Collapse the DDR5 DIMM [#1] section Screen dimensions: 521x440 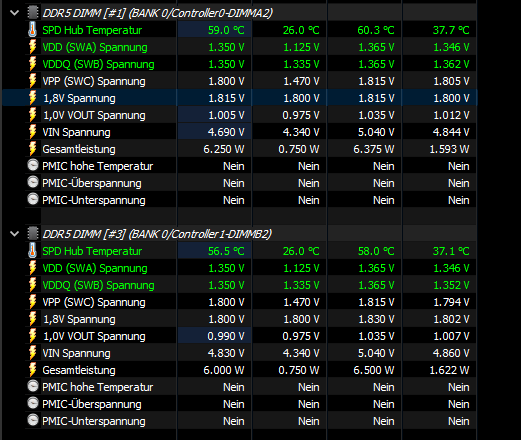click(x=15, y=13)
